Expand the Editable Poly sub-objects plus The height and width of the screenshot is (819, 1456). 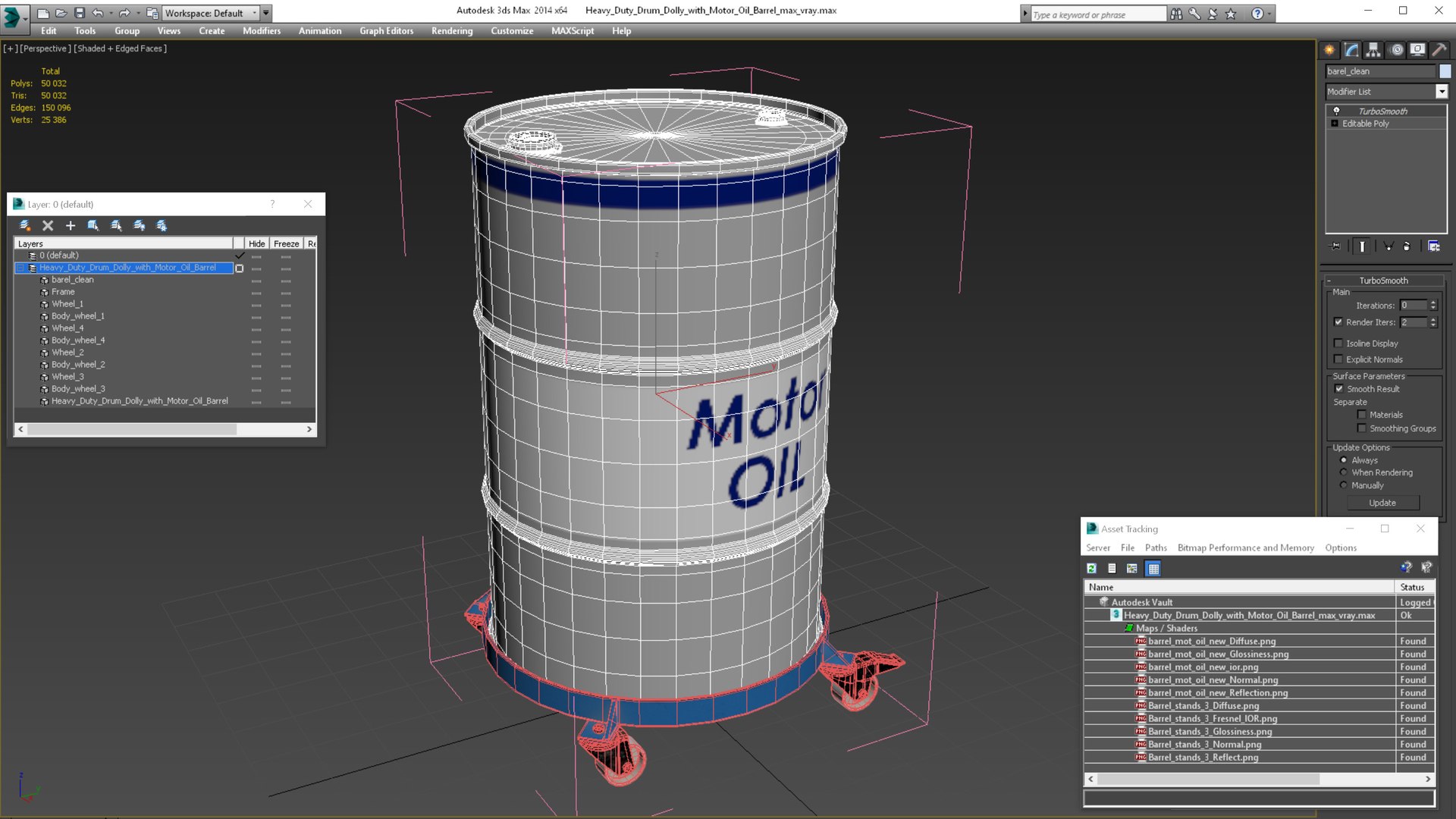click(1335, 124)
